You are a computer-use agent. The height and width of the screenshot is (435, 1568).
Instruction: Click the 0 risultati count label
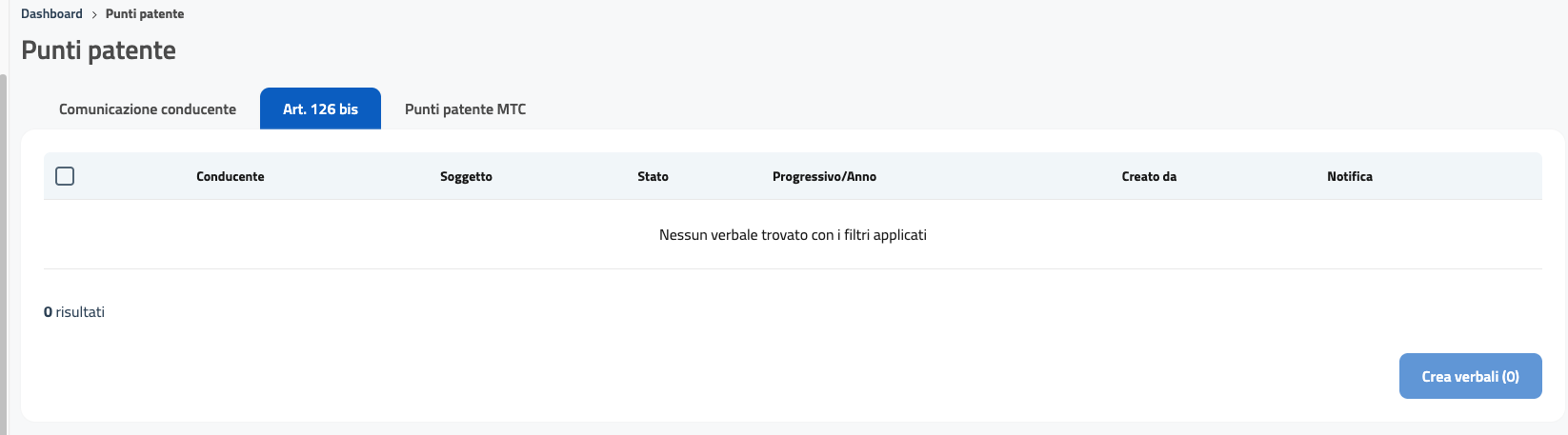(x=74, y=312)
